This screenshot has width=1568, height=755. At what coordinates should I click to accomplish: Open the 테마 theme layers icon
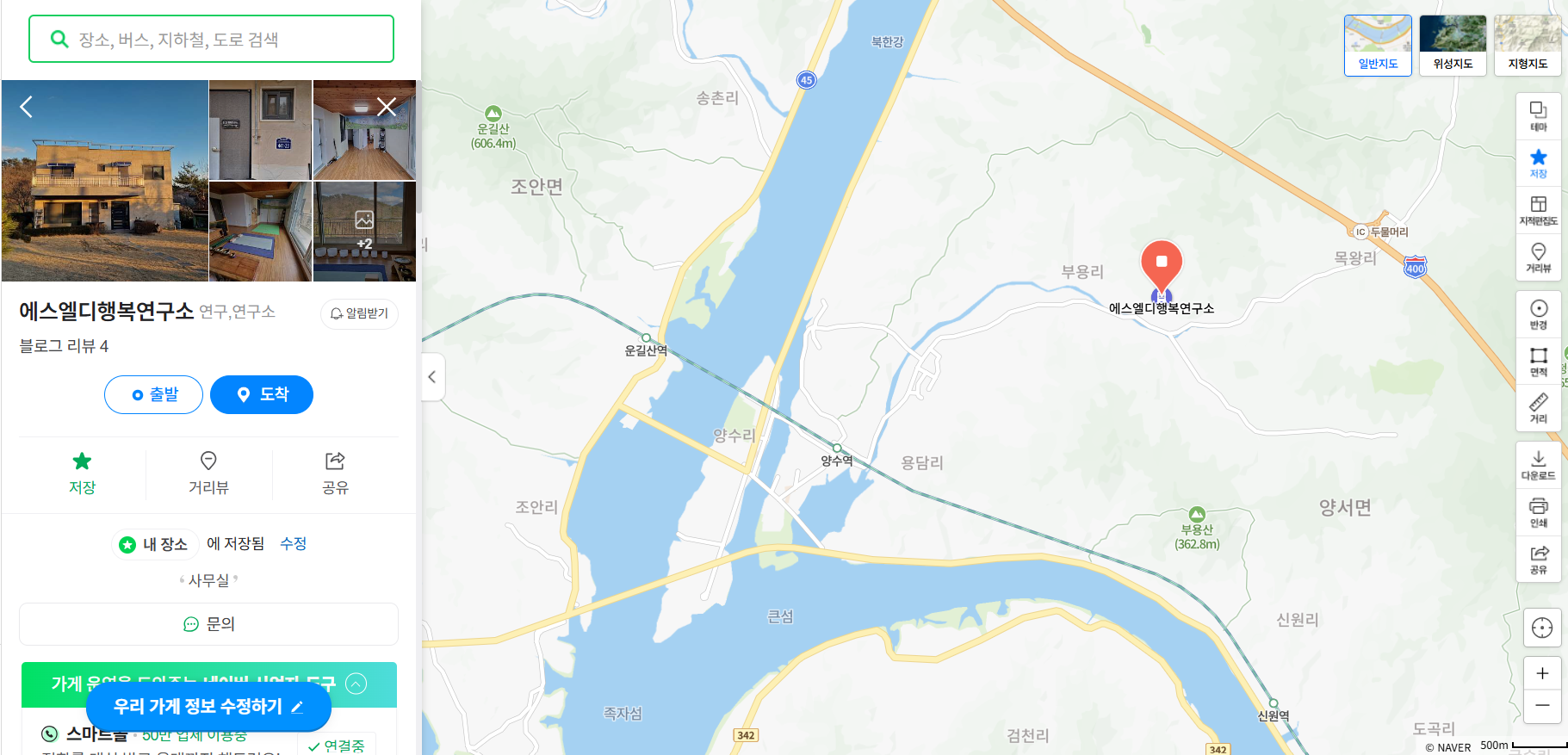[x=1538, y=116]
